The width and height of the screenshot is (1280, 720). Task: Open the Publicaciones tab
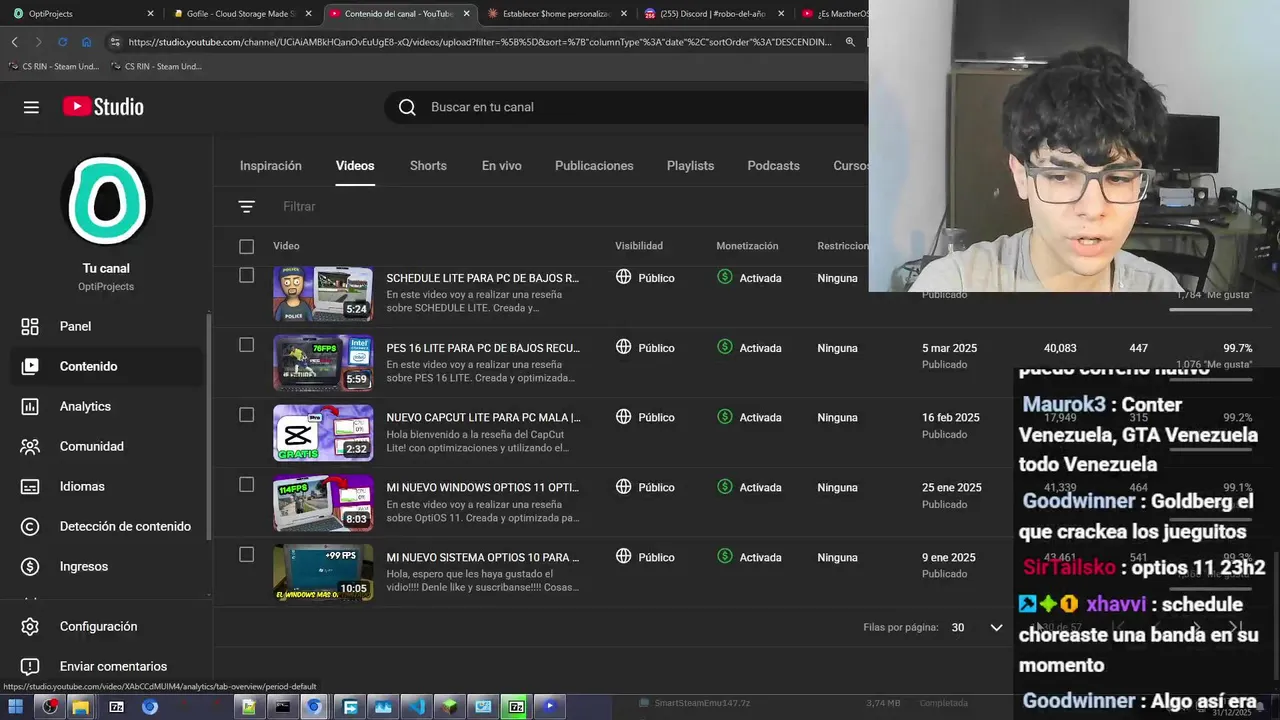click(x=594, y=166)
